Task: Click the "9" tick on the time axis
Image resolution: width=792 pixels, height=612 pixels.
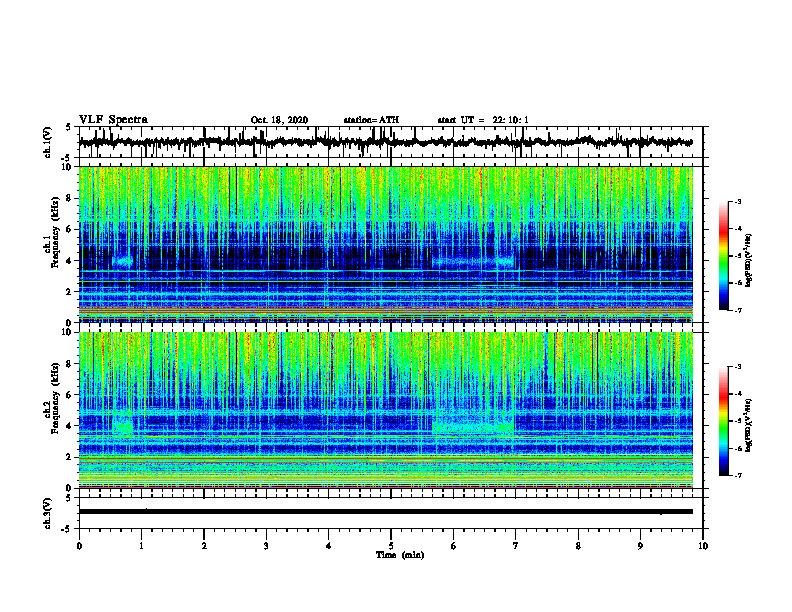Action: pyautogui.click(x=640, y=546)
